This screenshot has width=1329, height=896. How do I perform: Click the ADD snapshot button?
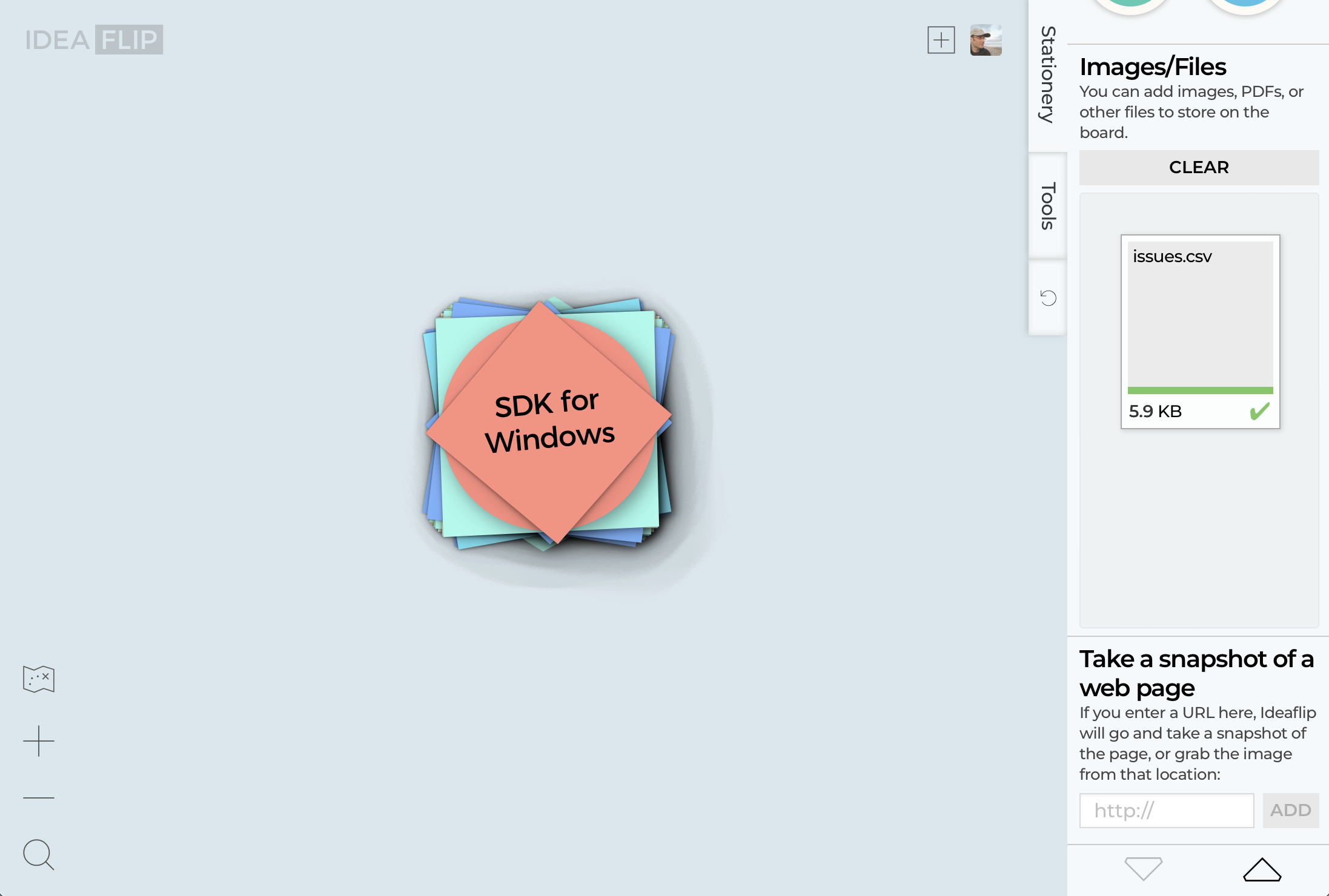pos(1290,810)
